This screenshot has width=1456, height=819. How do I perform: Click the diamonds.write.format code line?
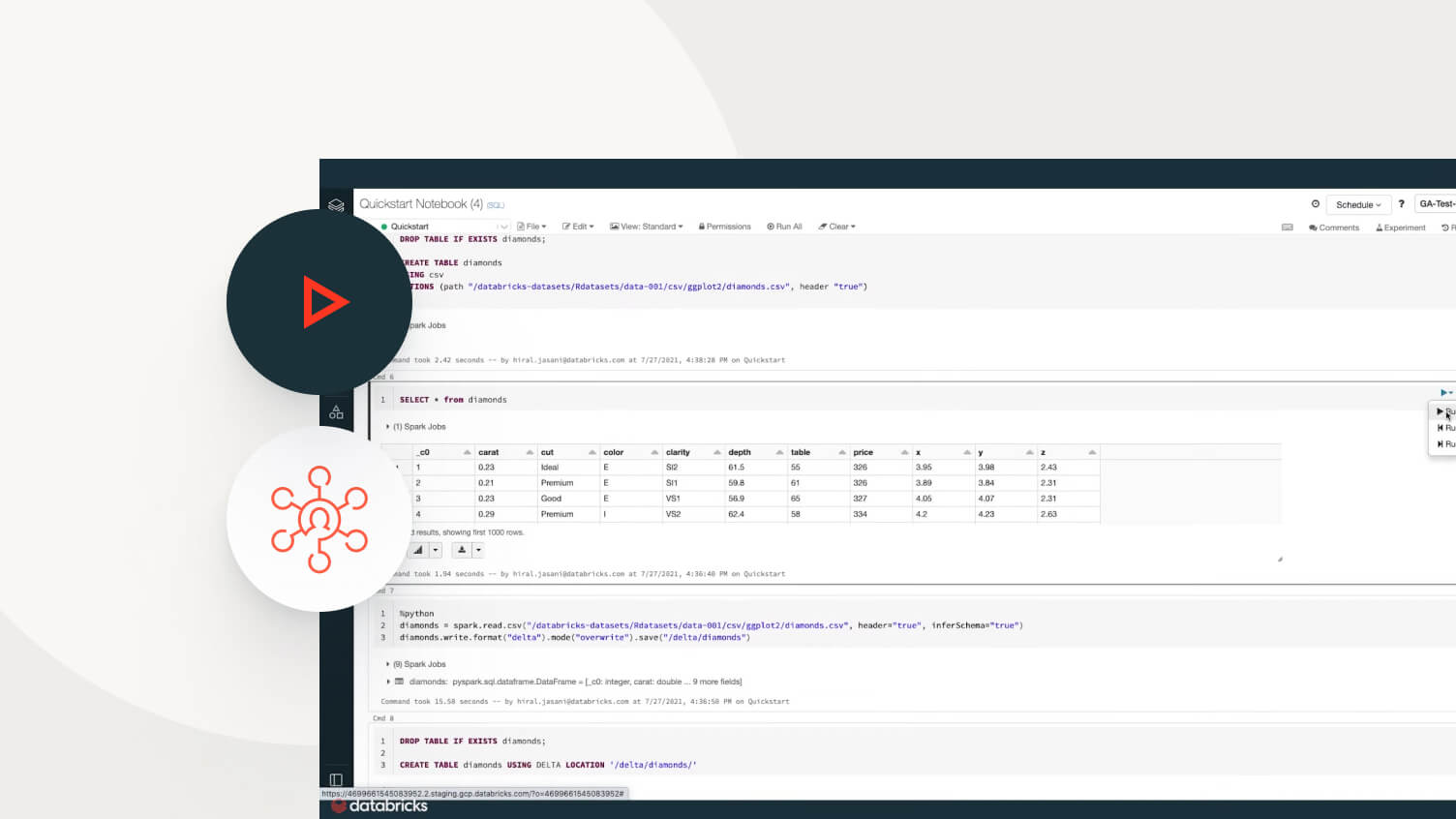click(x=575, y=638)
